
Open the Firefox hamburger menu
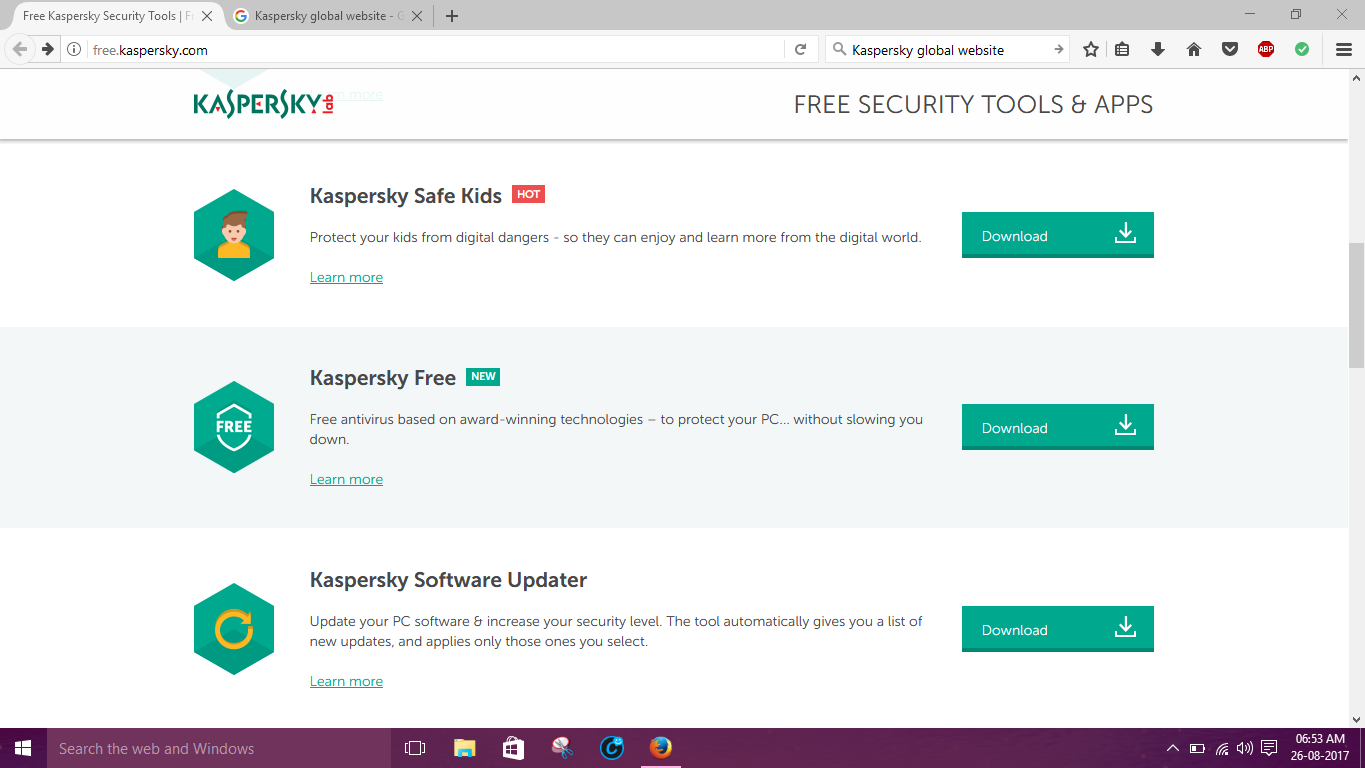coord(1344,49)
